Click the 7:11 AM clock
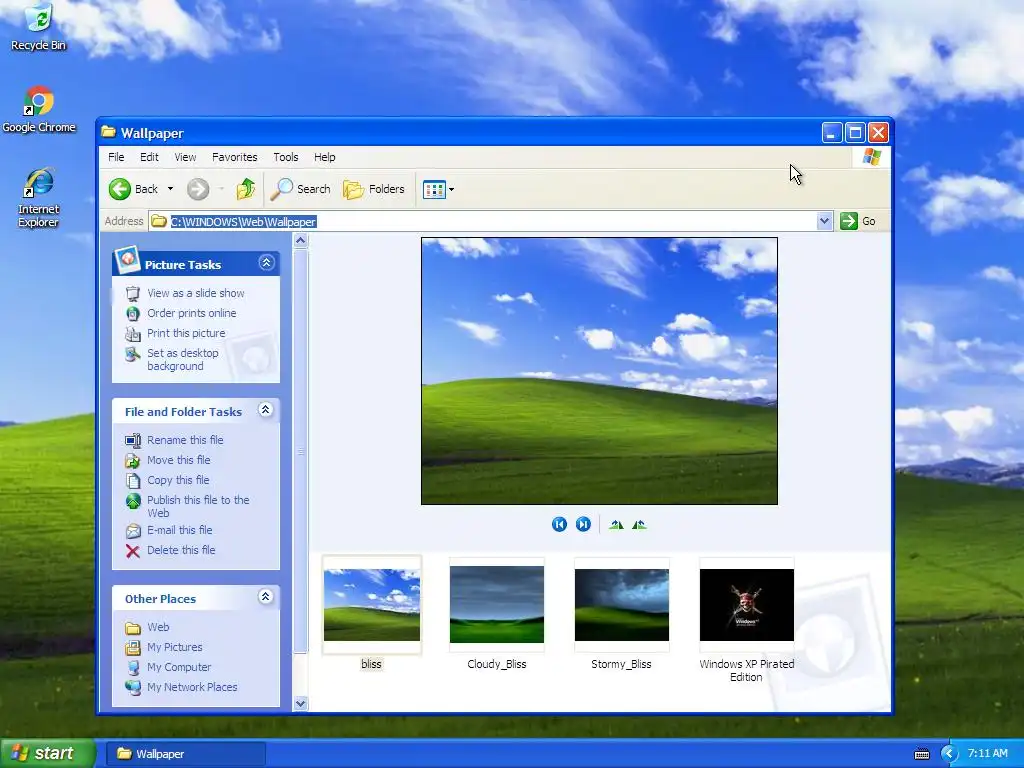 click(987, 754)
